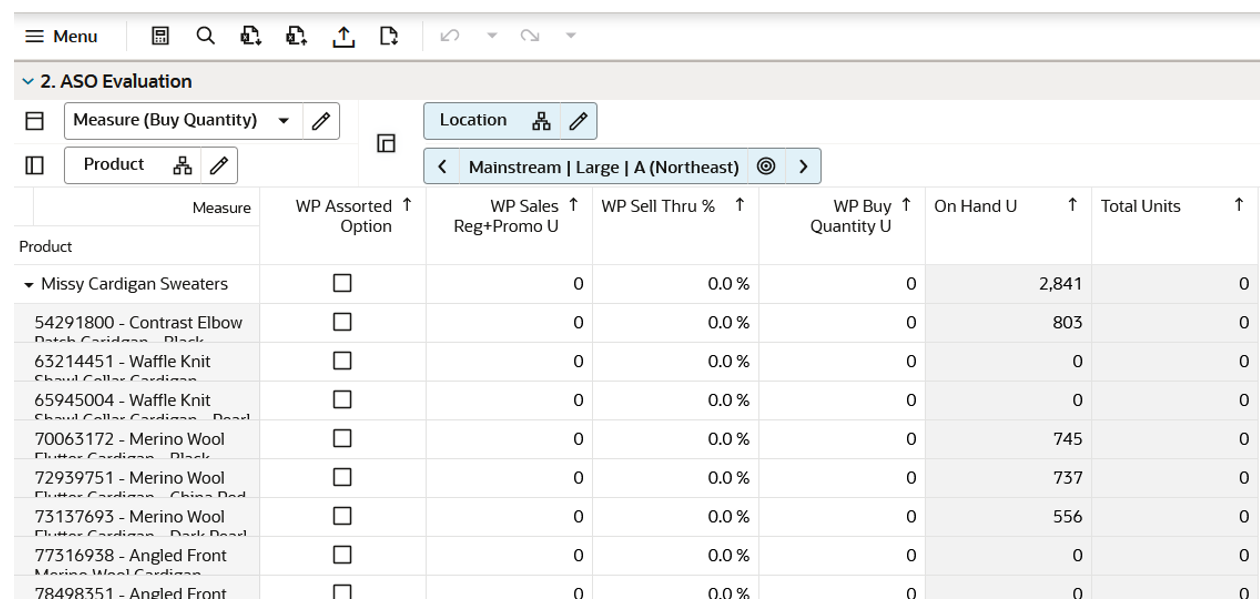Click the page edge layout icon beside Measure
This screenshot has height=602, width=1260.
tap(34, 121)
